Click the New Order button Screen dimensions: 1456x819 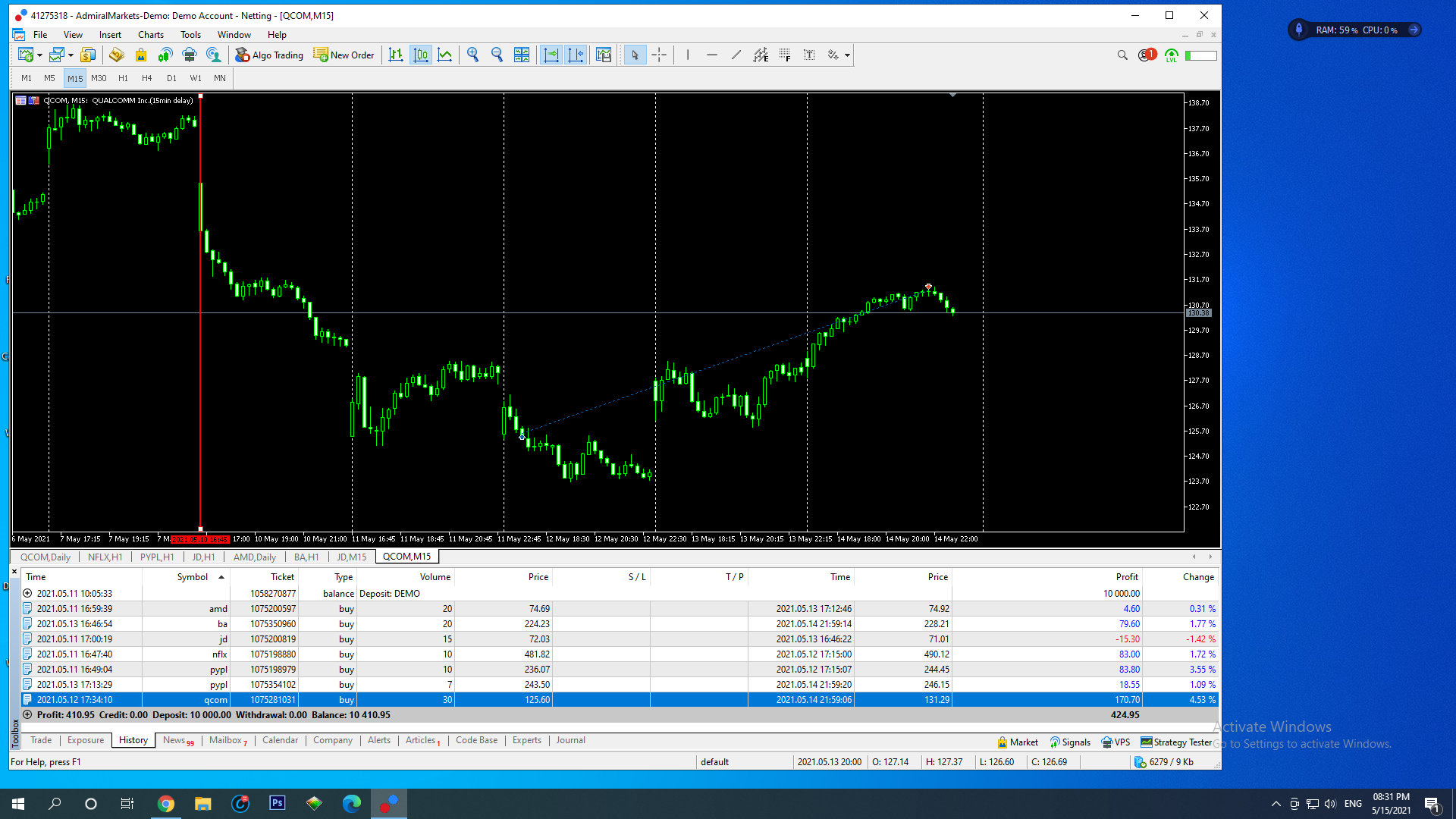tap(344, 55)
